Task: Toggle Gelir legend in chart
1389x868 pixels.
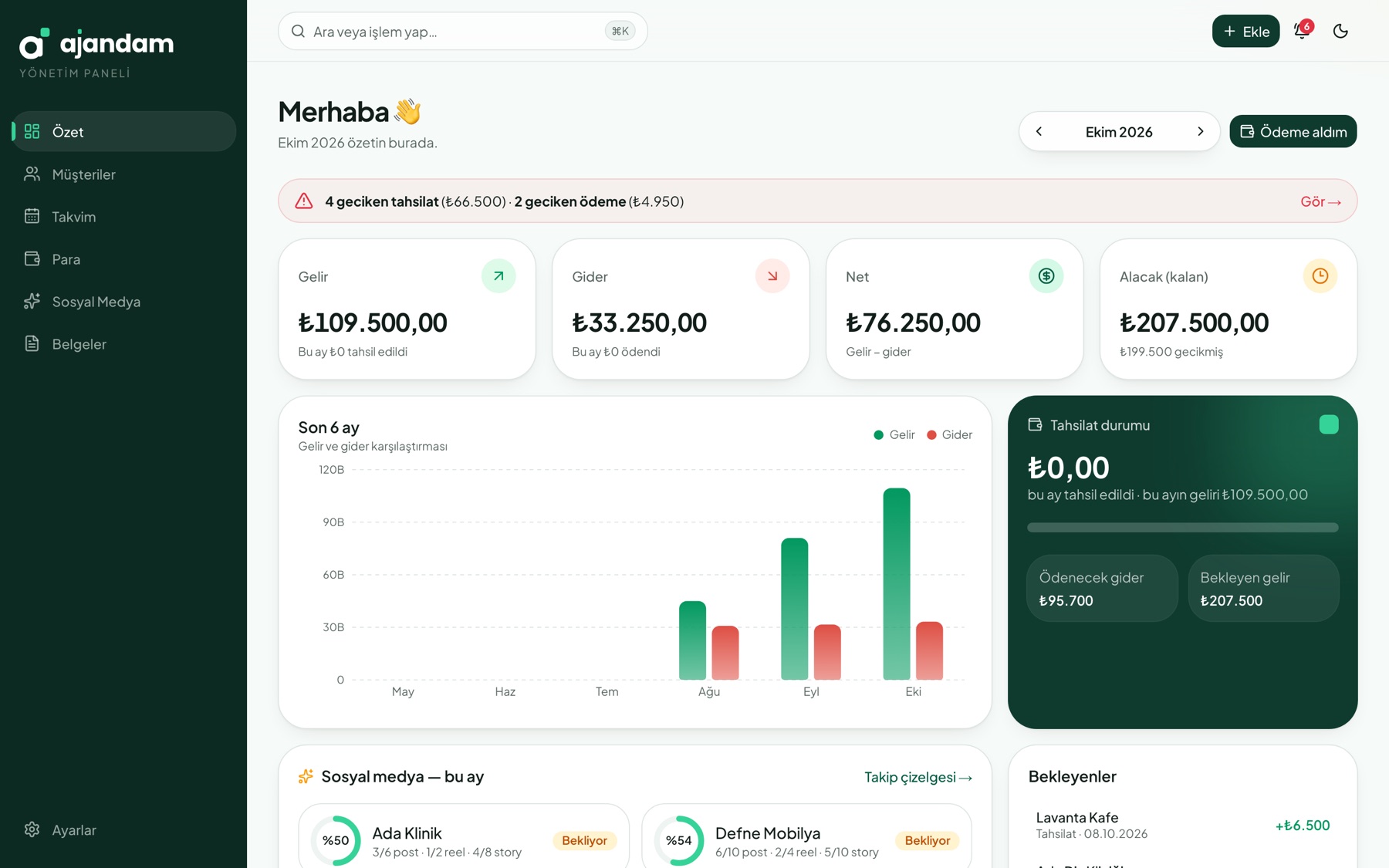Action: (x=894, y=434)
